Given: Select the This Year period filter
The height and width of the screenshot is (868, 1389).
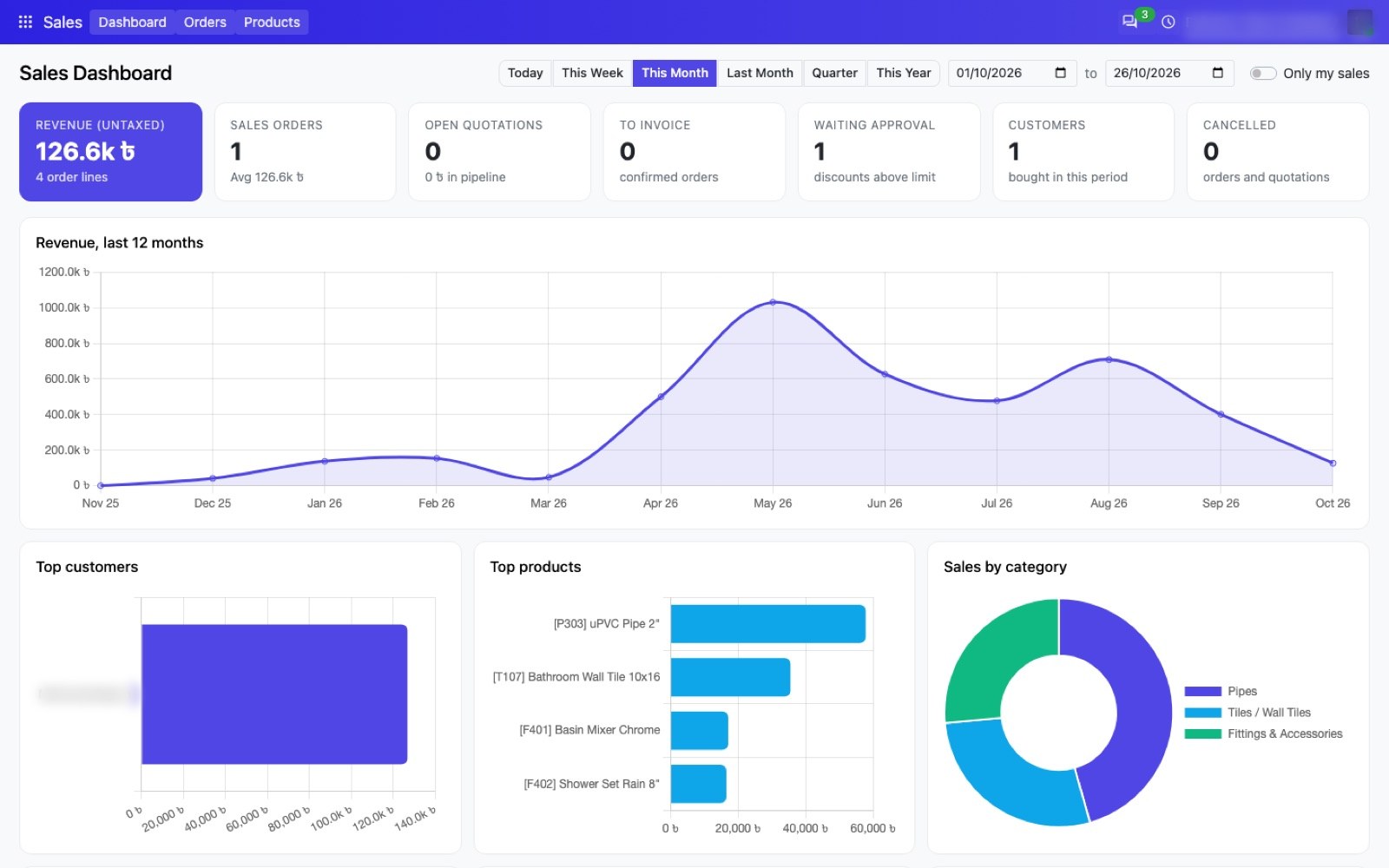Looking at the screenshot, I should coord(903,73).
